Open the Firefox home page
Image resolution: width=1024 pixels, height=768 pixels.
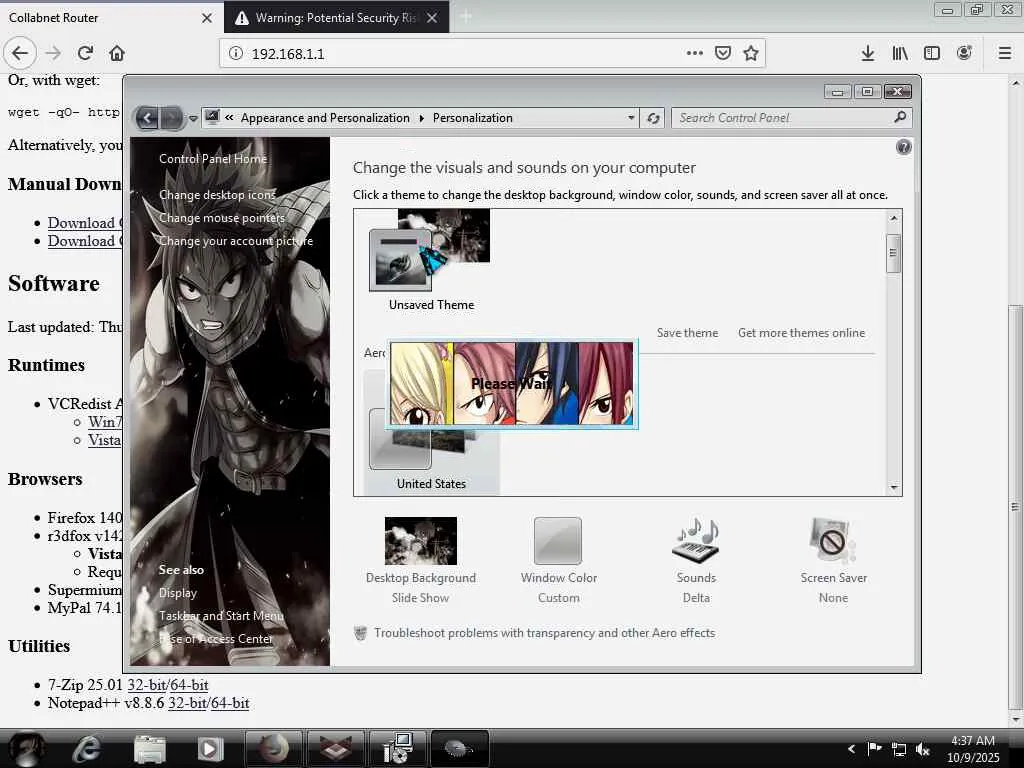tap(117, 54)
